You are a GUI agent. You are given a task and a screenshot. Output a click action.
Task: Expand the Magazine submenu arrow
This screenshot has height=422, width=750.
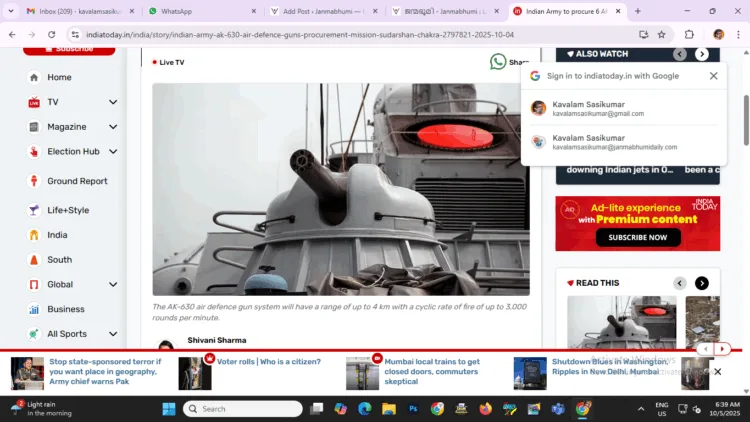pyautogui.click(x=113, y=127)
